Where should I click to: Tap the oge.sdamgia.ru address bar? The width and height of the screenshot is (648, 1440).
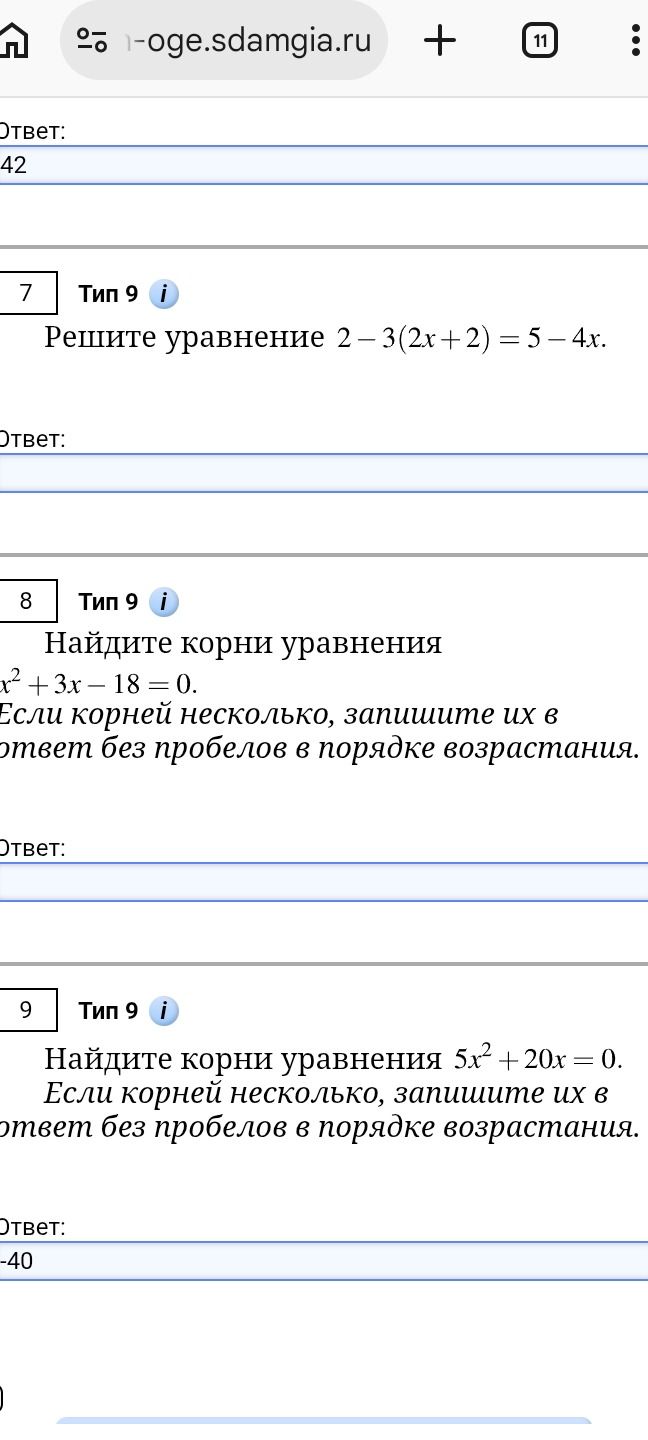(224, 40)
